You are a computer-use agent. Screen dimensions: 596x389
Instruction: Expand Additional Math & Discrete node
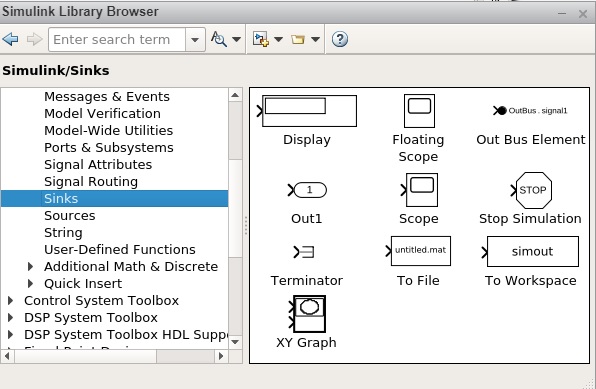30,266
